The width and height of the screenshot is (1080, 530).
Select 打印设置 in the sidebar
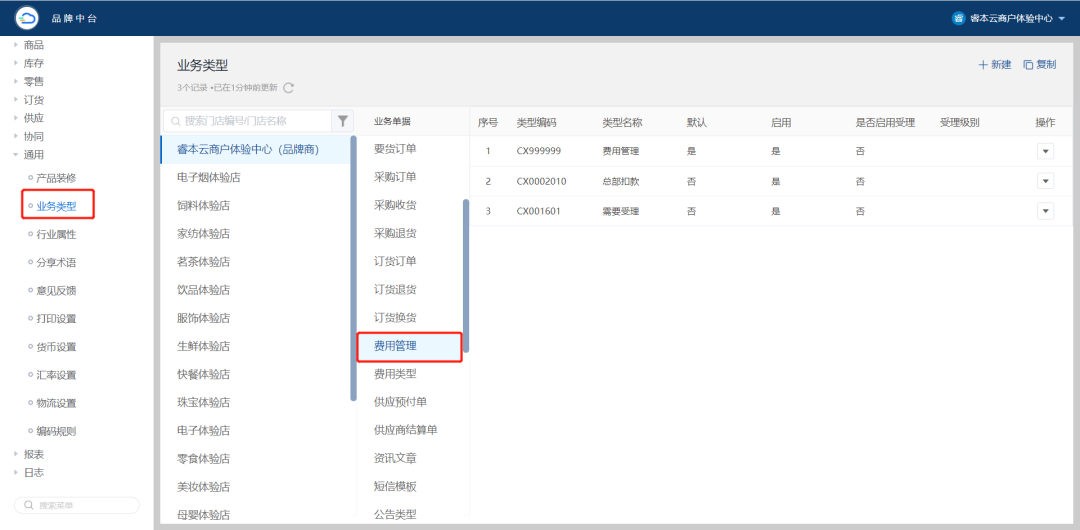coord(56,319)
